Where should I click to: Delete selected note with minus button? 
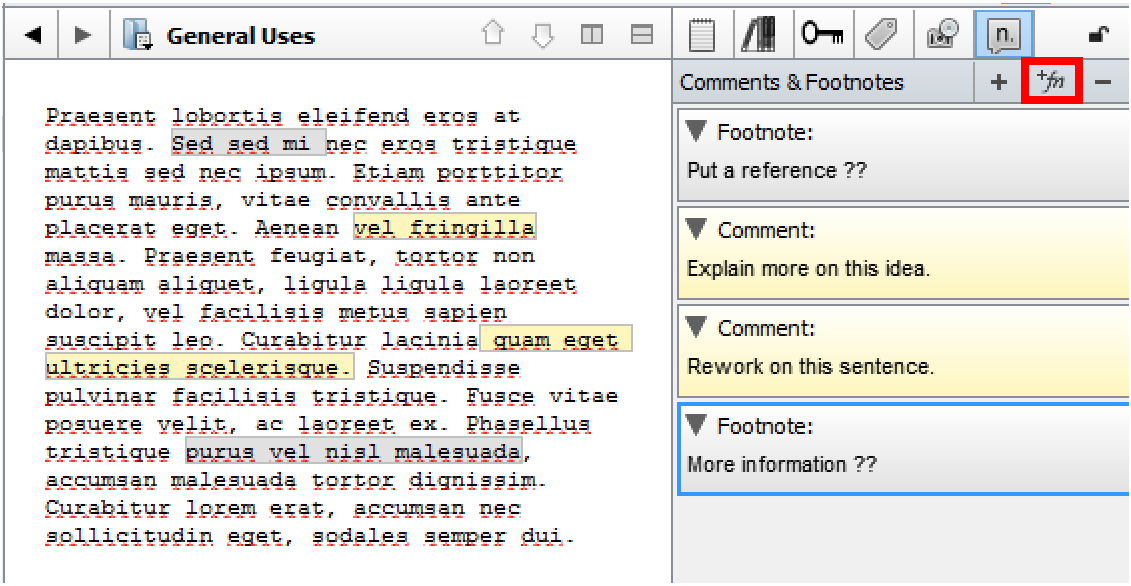(1103, 83)
